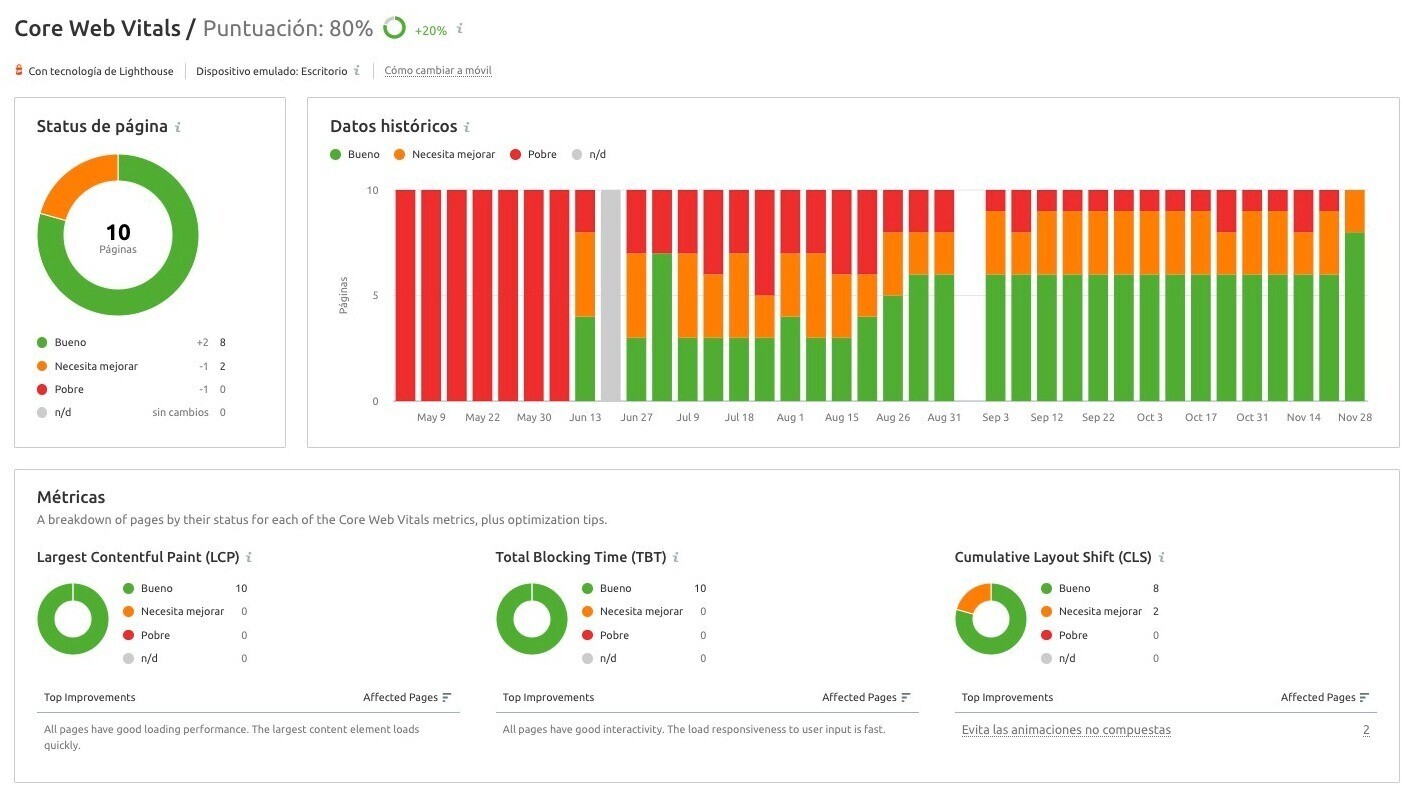1412x796 pixels.
Task: Sort CLS table by Affected Pages icon
Action: (x=1365, y=697)
